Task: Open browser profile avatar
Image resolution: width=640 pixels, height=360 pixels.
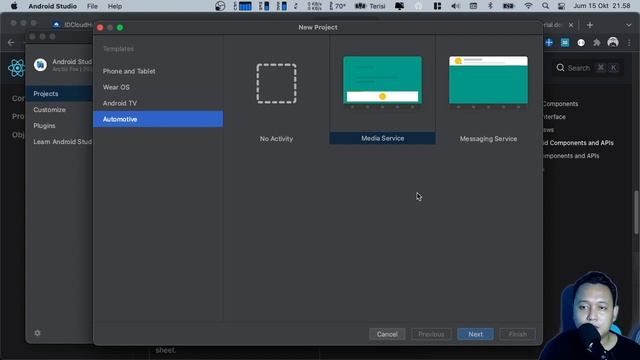Action: click(x=613, y=42)
